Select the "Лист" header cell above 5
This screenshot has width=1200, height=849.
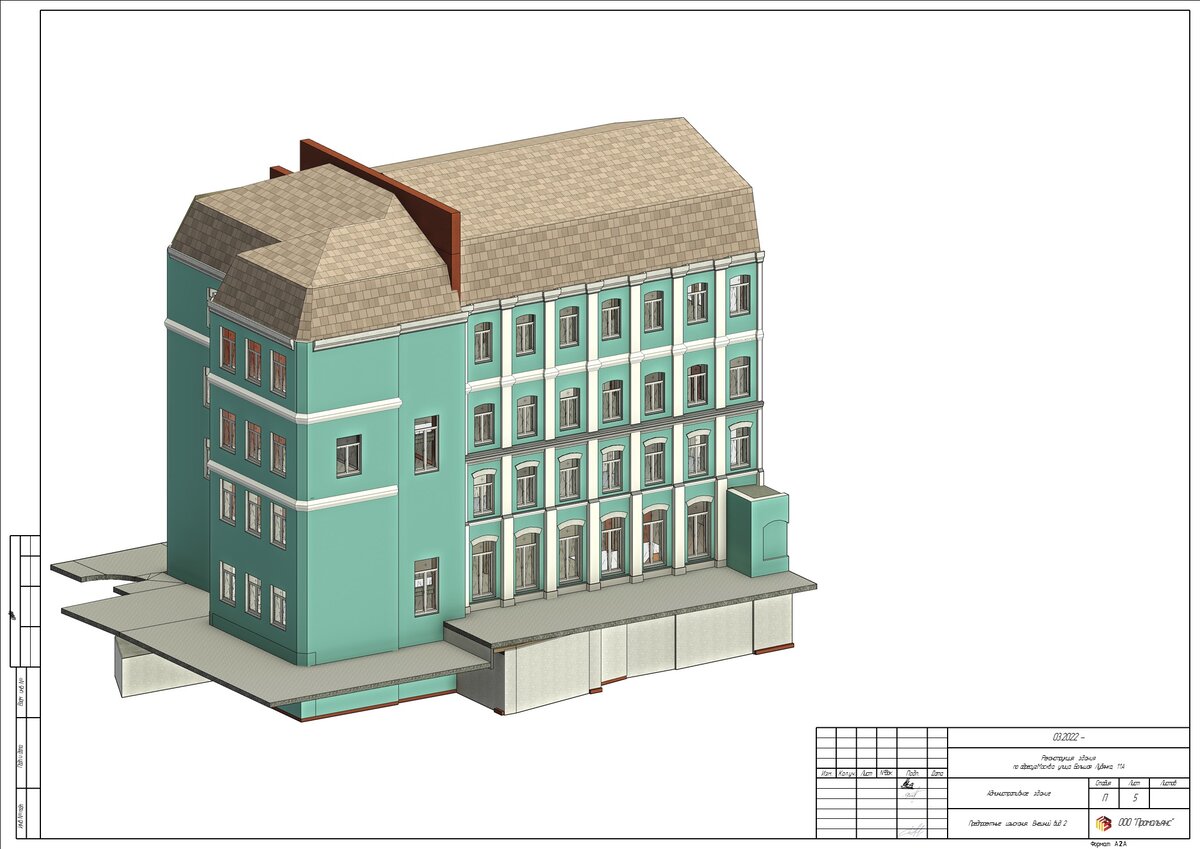[x=1134, y=783]
